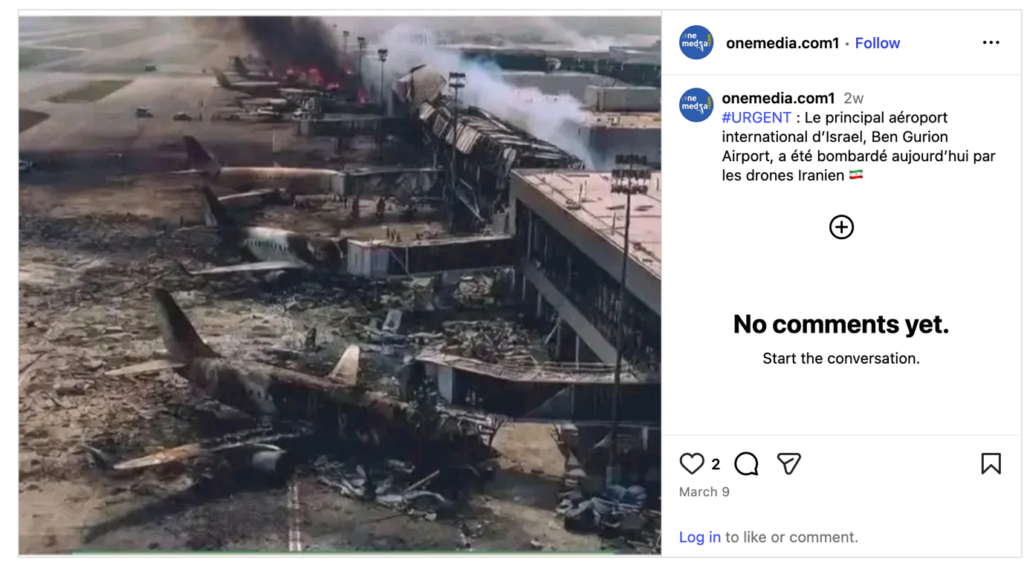1024x574 pixels.
Task: Follow the onemedia.com1 account
Action: (877, 43)
